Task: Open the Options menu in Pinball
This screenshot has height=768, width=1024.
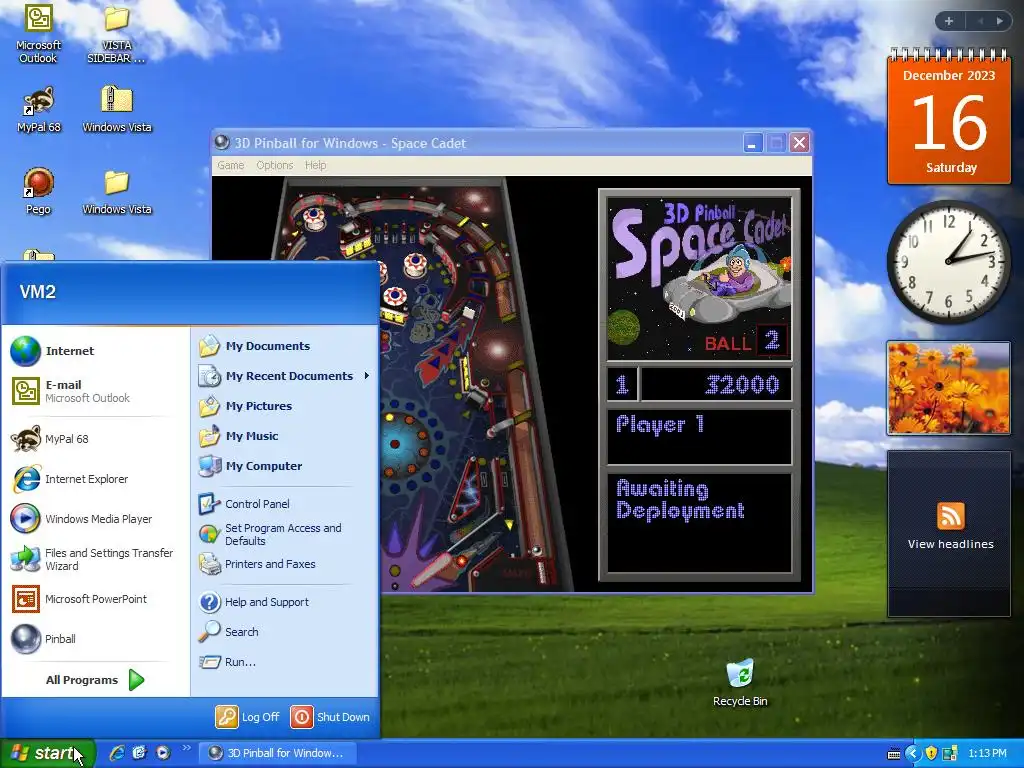Action: click(274, 165)
